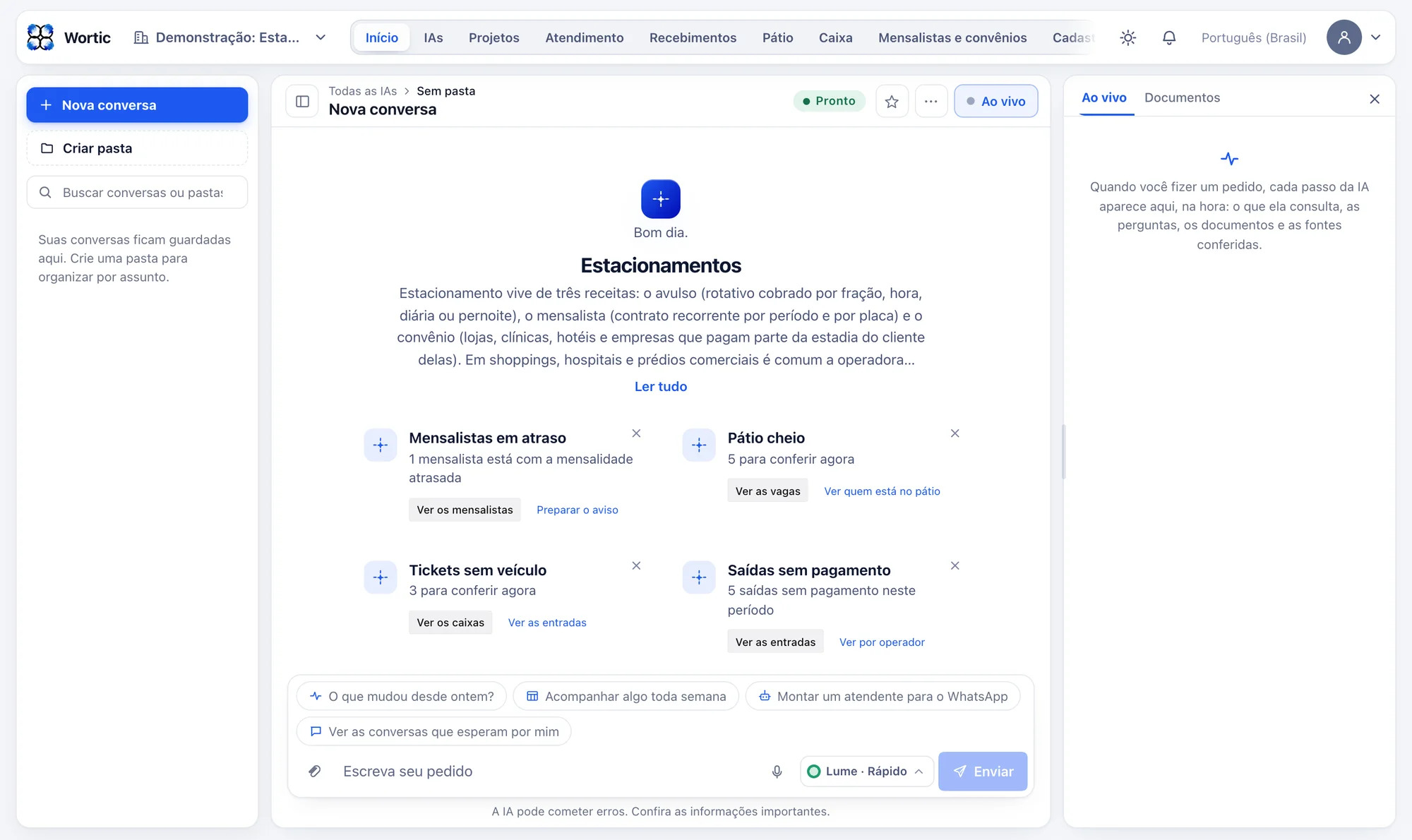Open the IAs navigation item
The image size is (1412, 840).
coord(433,37)
